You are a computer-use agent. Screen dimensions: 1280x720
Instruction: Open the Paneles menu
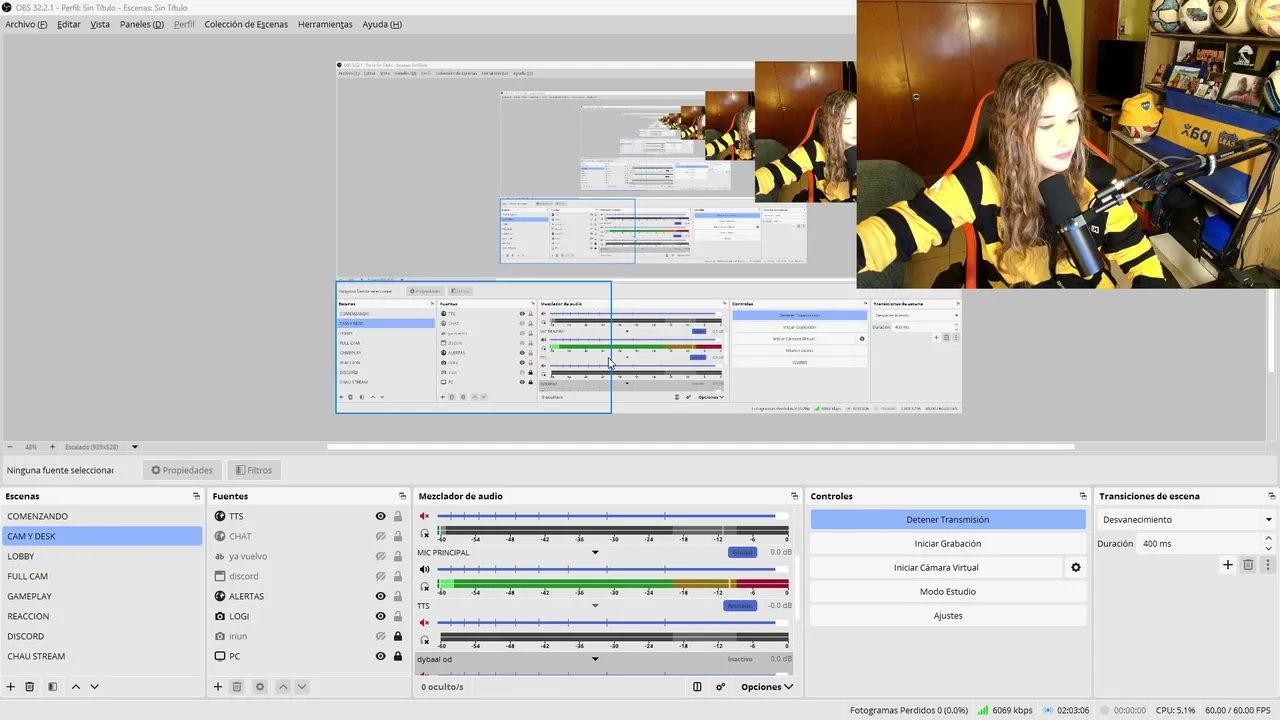pos(142,24)
